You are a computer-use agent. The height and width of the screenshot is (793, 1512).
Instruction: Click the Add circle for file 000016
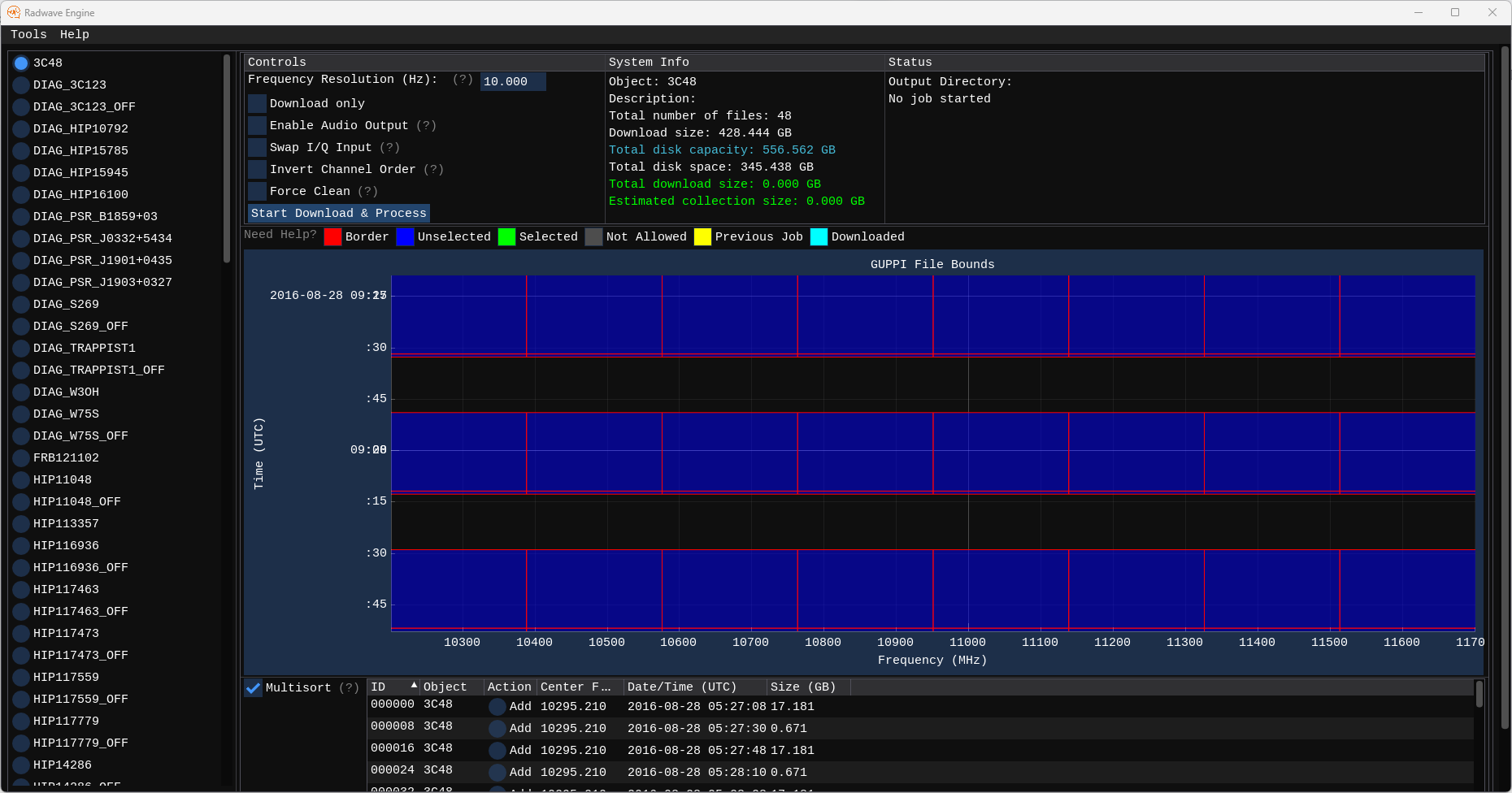497,751
